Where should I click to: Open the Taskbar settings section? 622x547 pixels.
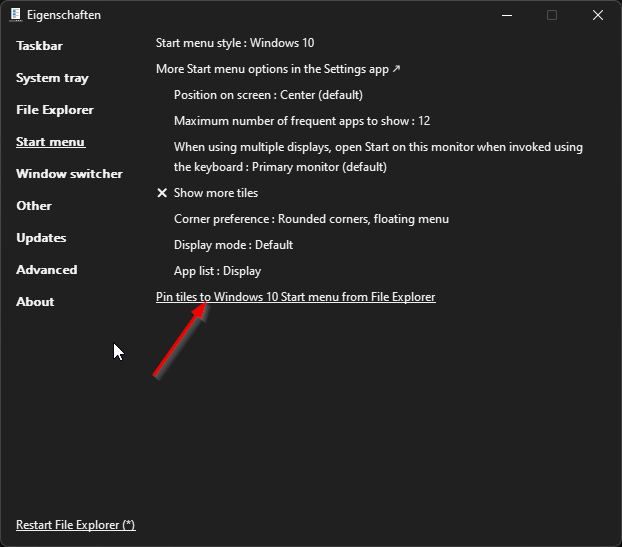point(39,46)
